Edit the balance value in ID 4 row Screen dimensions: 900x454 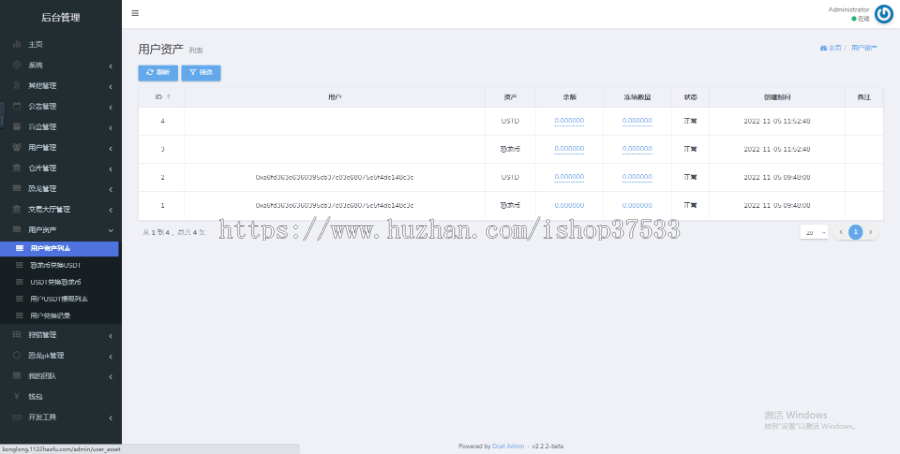(569, 121)
